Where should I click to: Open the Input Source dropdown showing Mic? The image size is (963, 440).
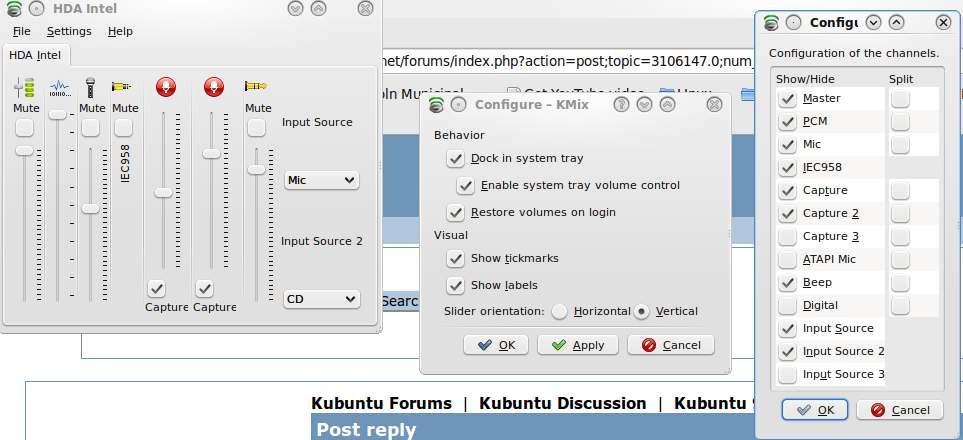coord(321,180)
